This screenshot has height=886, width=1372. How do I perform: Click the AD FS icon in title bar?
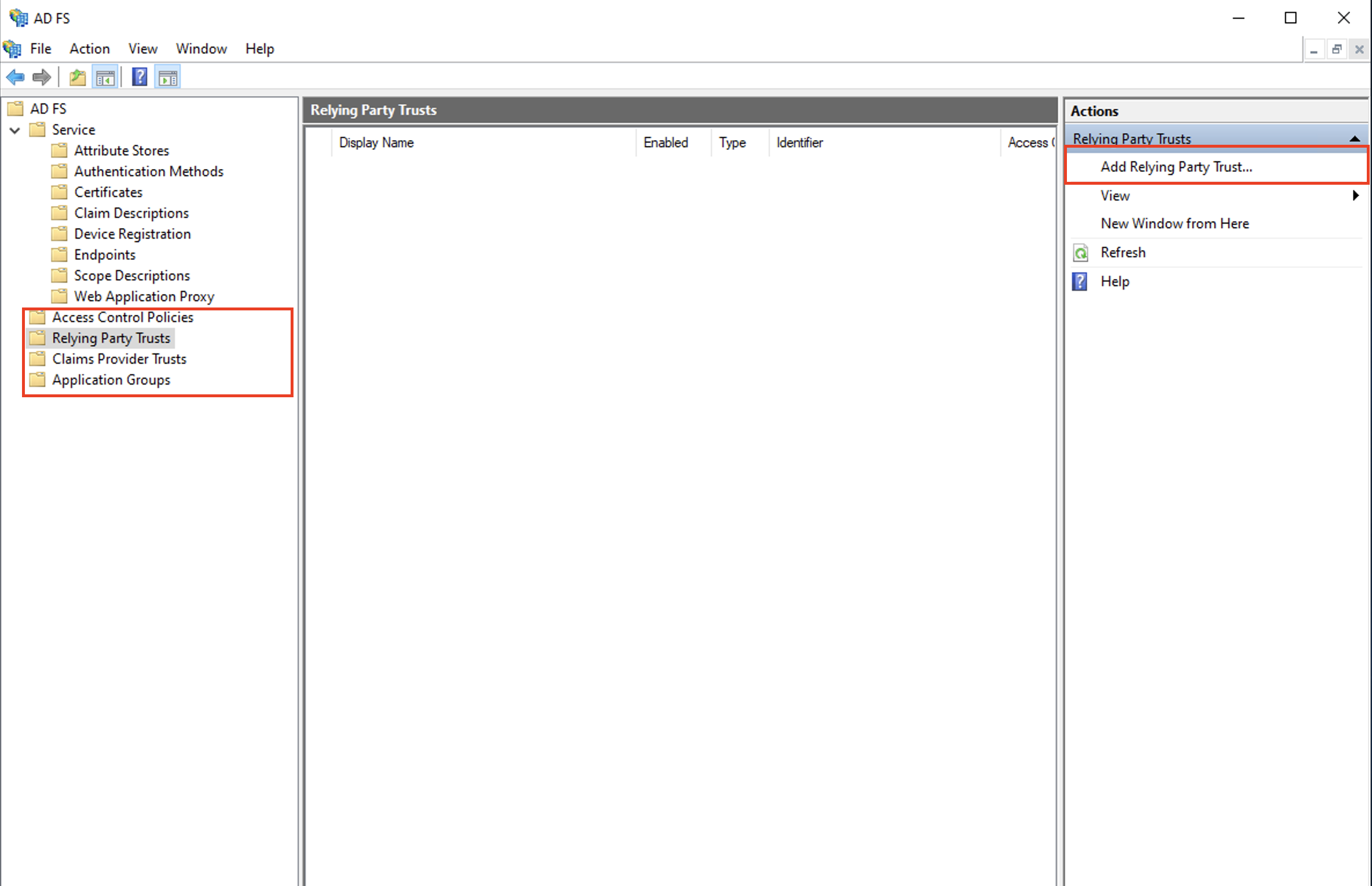point(19,18)
